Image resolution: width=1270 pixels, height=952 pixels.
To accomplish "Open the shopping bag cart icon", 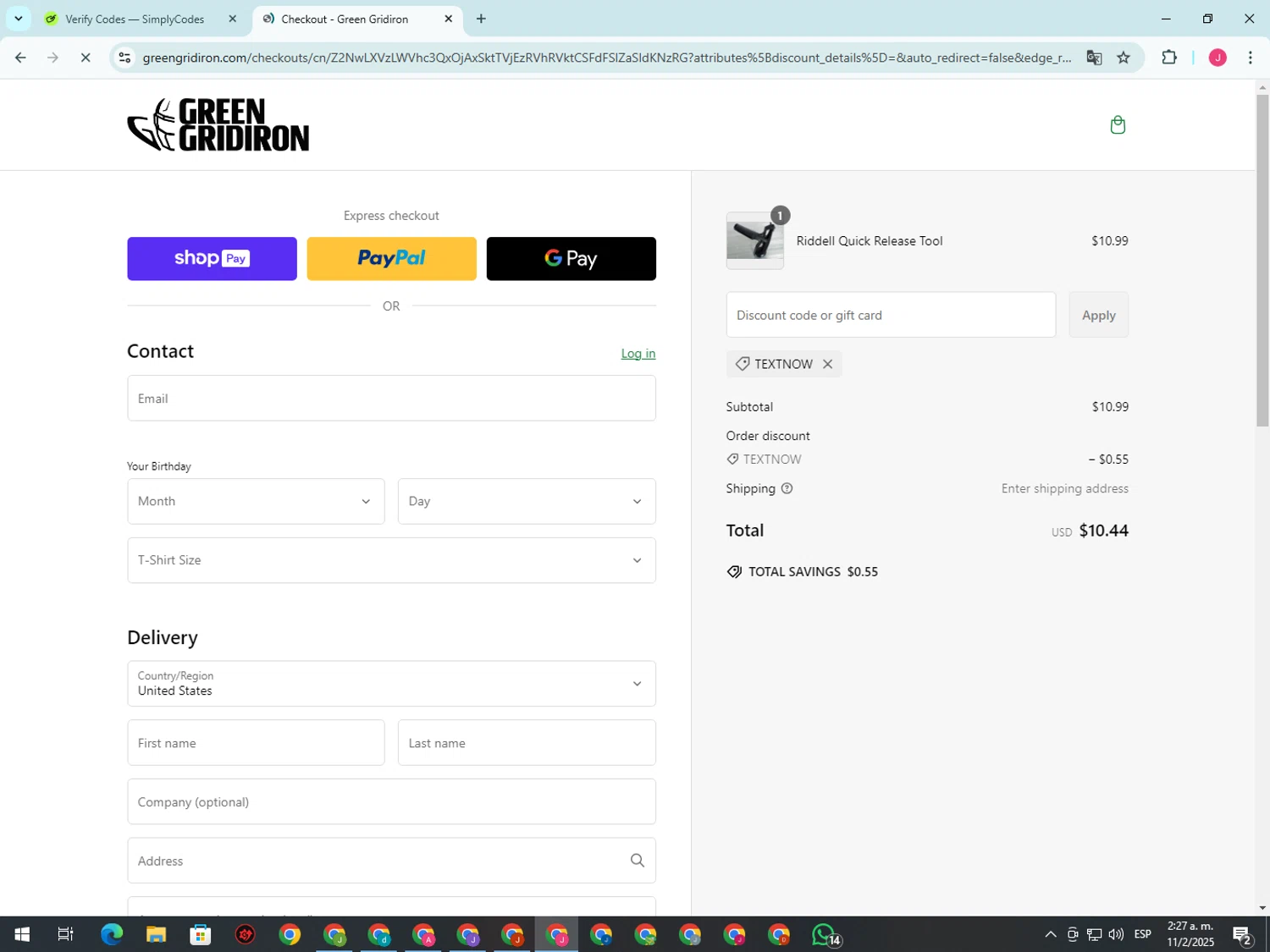I will click(x=1118, y=125).
